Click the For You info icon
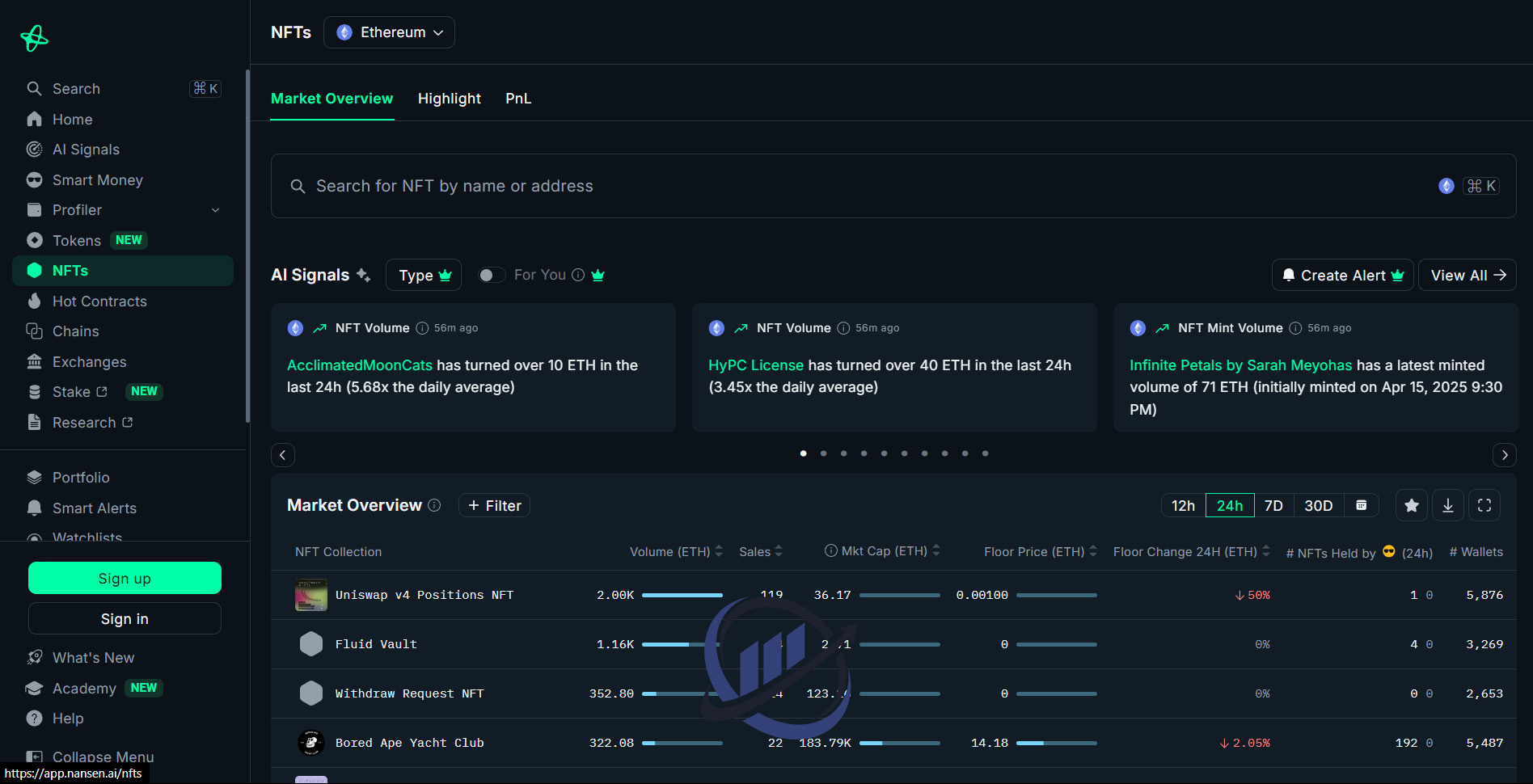This screenshot has width=1533, height=784. coord(578,275)
